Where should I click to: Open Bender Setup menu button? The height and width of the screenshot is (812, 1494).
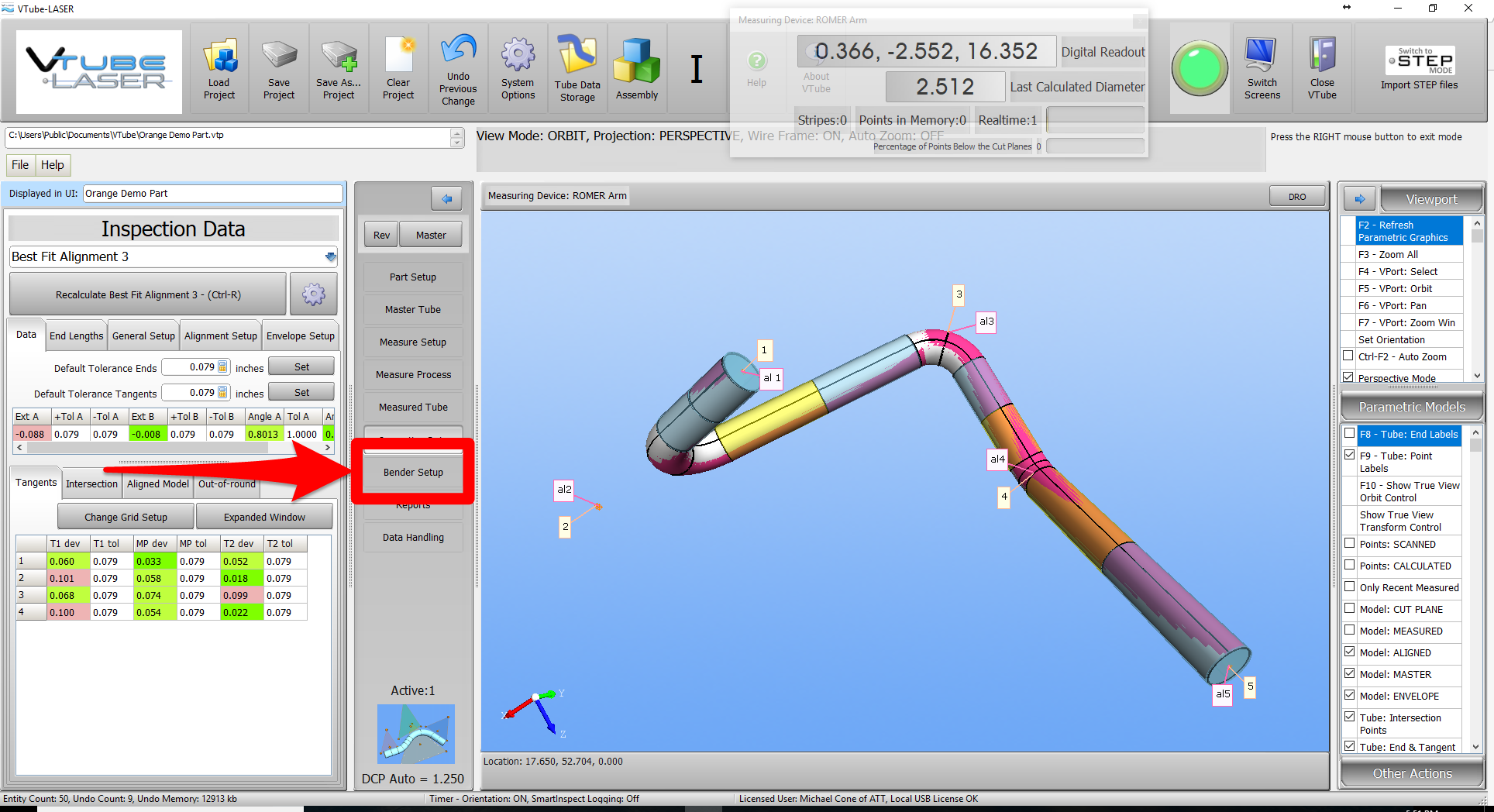[x=413, y=472]
